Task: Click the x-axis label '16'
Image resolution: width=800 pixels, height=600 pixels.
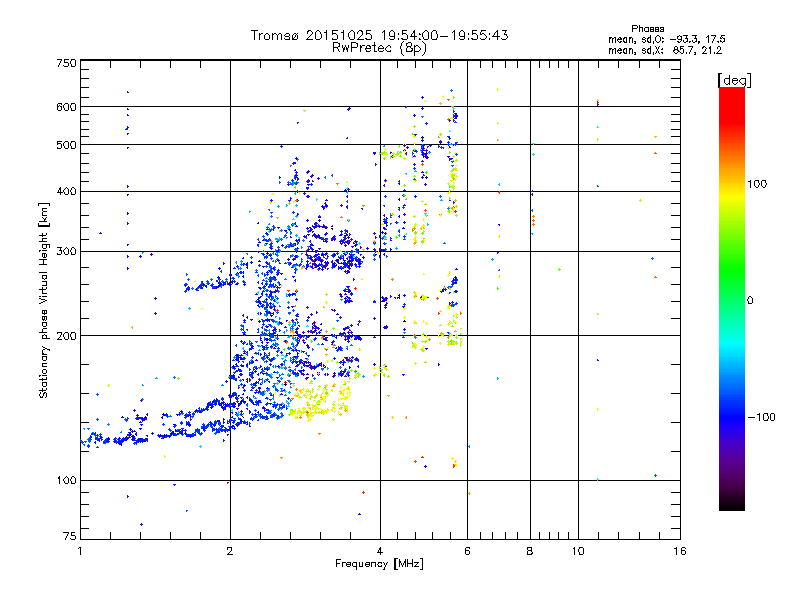Action: pyautogui.click(x=680, y=551)
